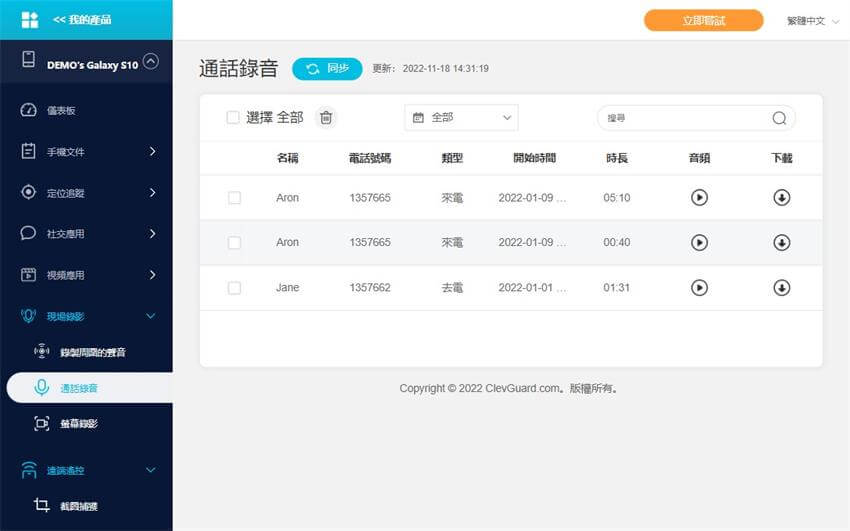Viewport: 850px width, 531px height.
Task: Click the name Jane in table
Action: coord(287,288)
